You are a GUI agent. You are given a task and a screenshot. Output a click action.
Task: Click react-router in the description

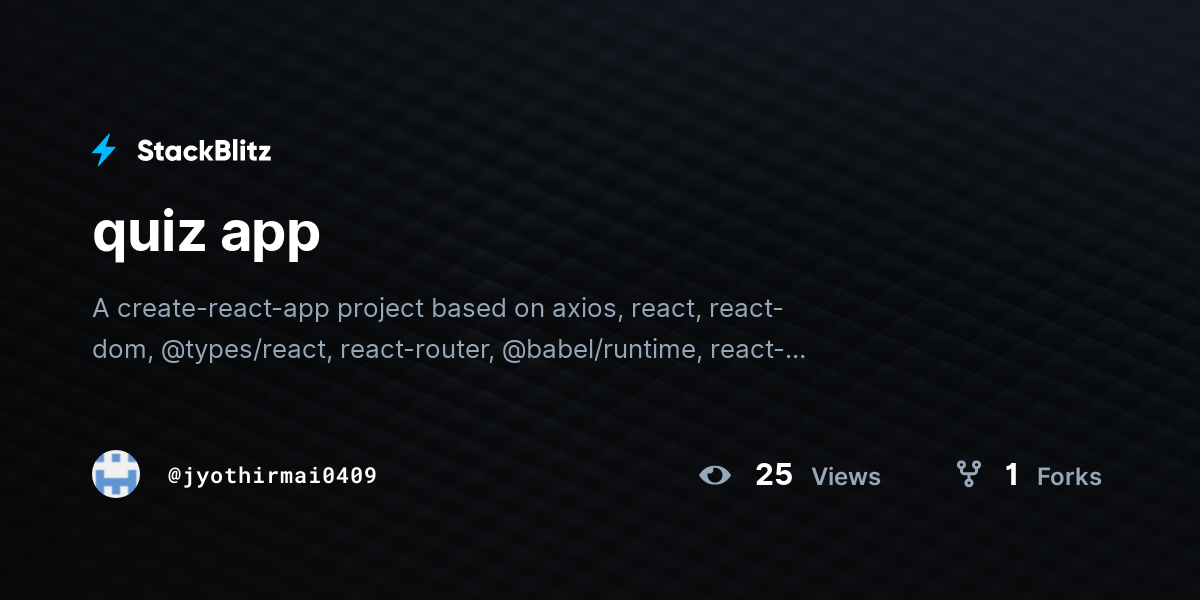(413, 349)
